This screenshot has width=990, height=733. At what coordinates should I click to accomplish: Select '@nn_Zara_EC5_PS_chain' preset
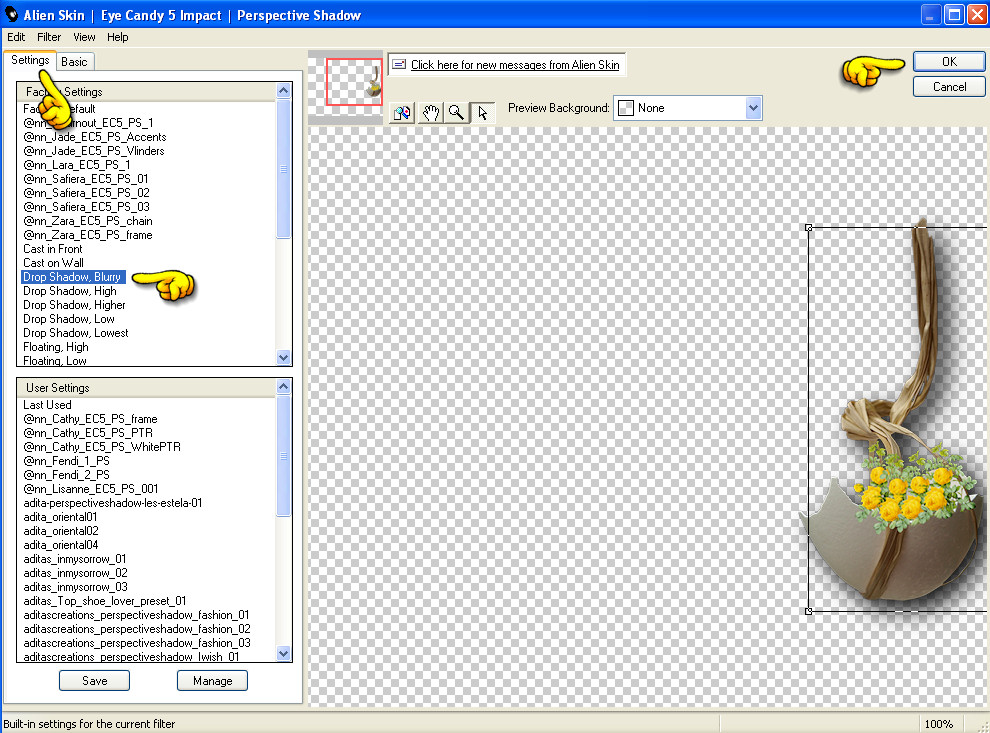(88, 221)
